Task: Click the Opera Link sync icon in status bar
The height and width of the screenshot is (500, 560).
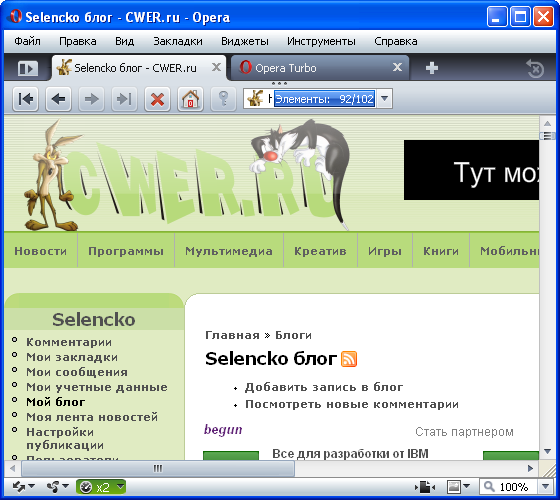Action: pyautogui.click(x=19, y=486)
